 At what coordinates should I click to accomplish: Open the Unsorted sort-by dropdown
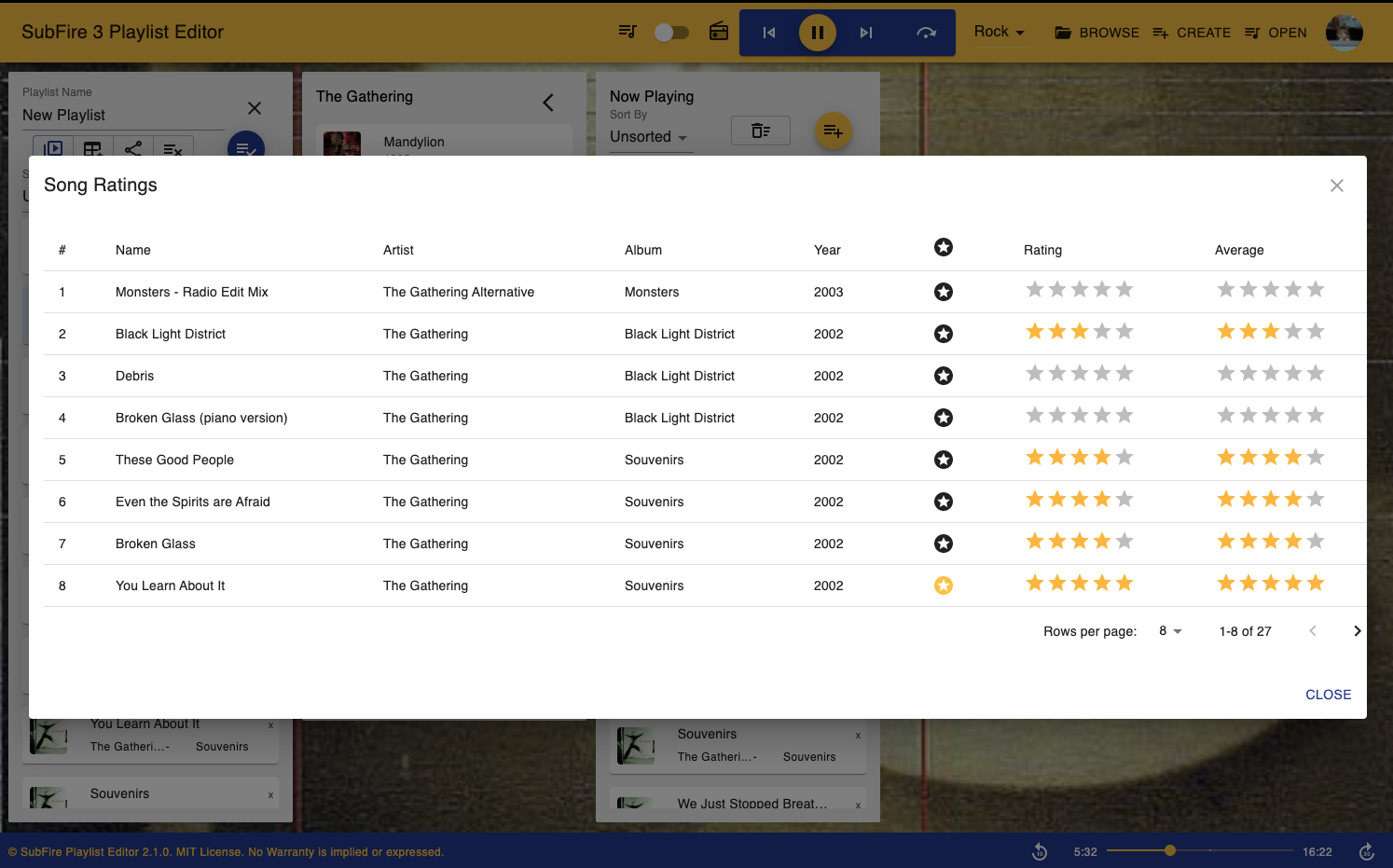[650, 137]
